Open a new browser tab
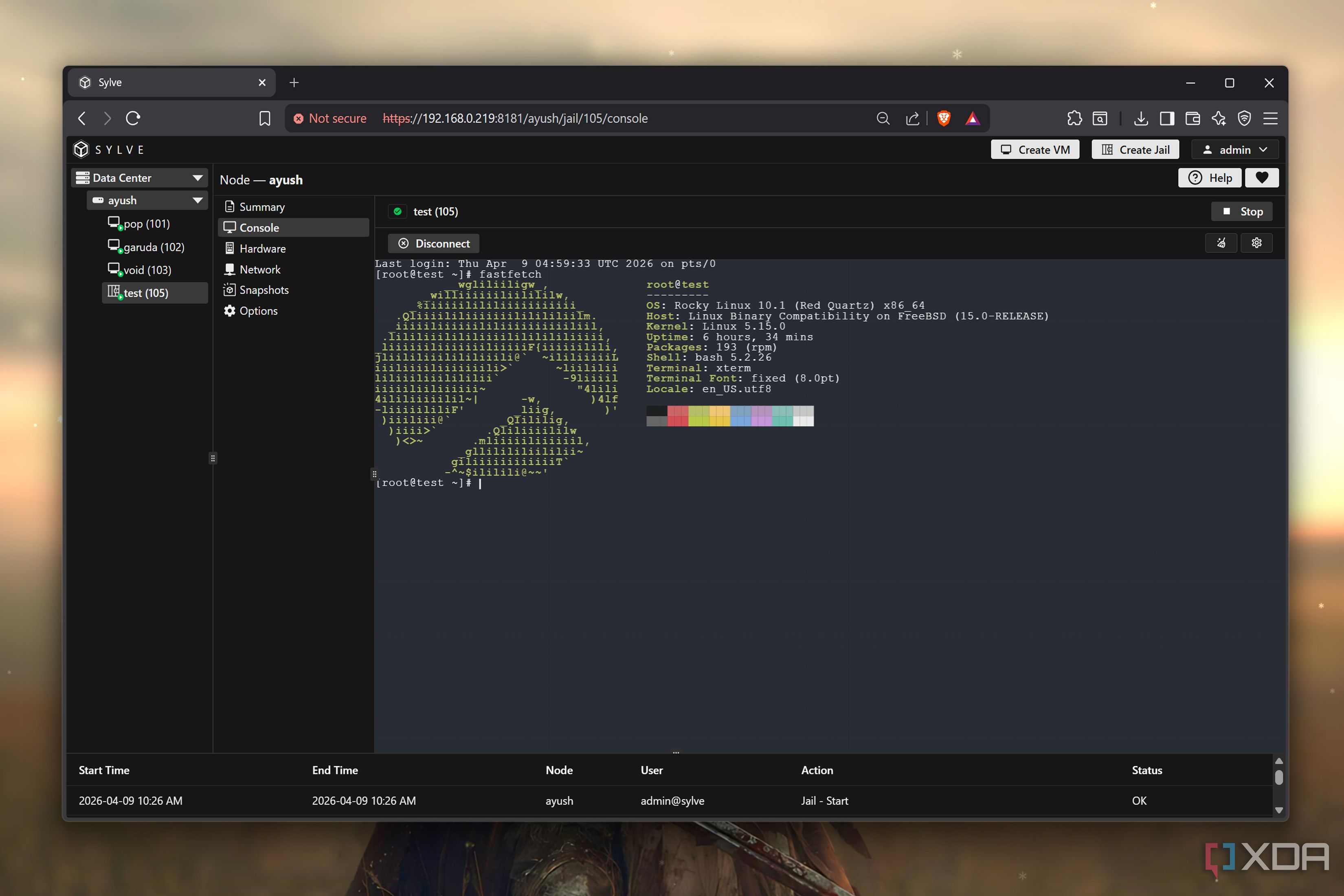Viewport: 1344px width, 896px height. (x=294, y=83)
